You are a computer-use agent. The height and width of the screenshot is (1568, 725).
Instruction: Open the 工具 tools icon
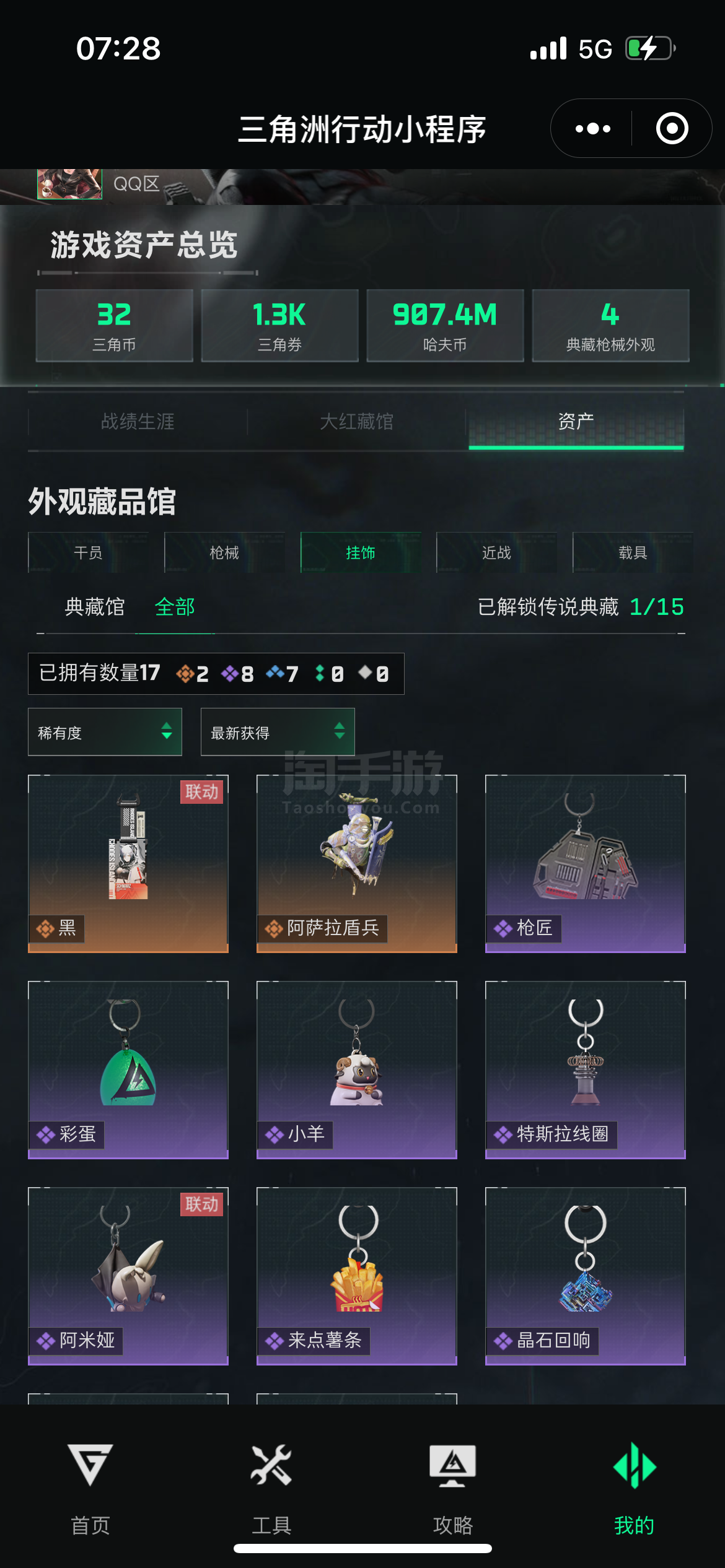[271, 1465]
